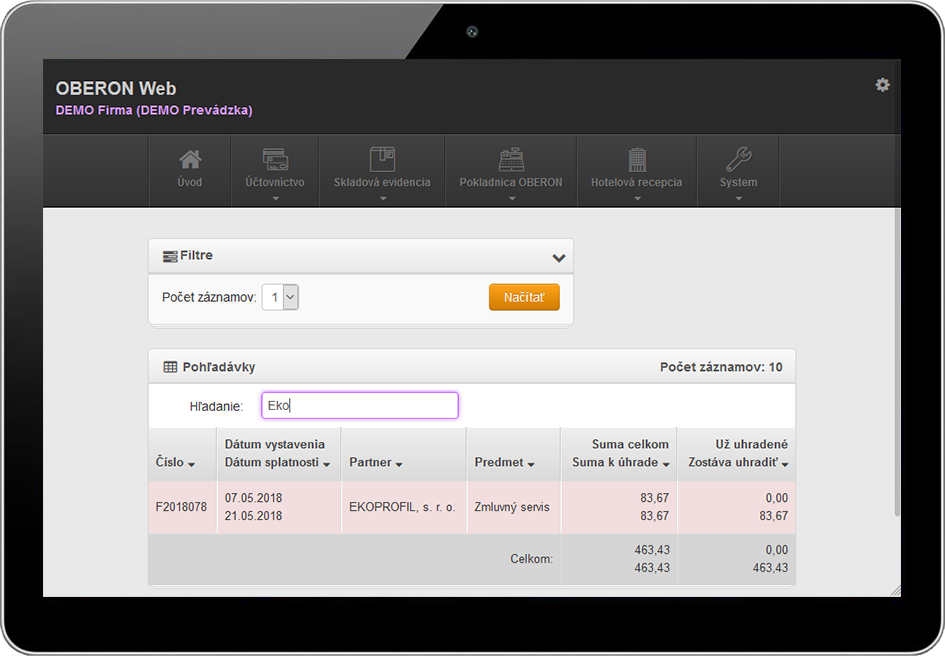
Task: Open the Pokladnica OBERON menu label
Action: click(511, 182)
